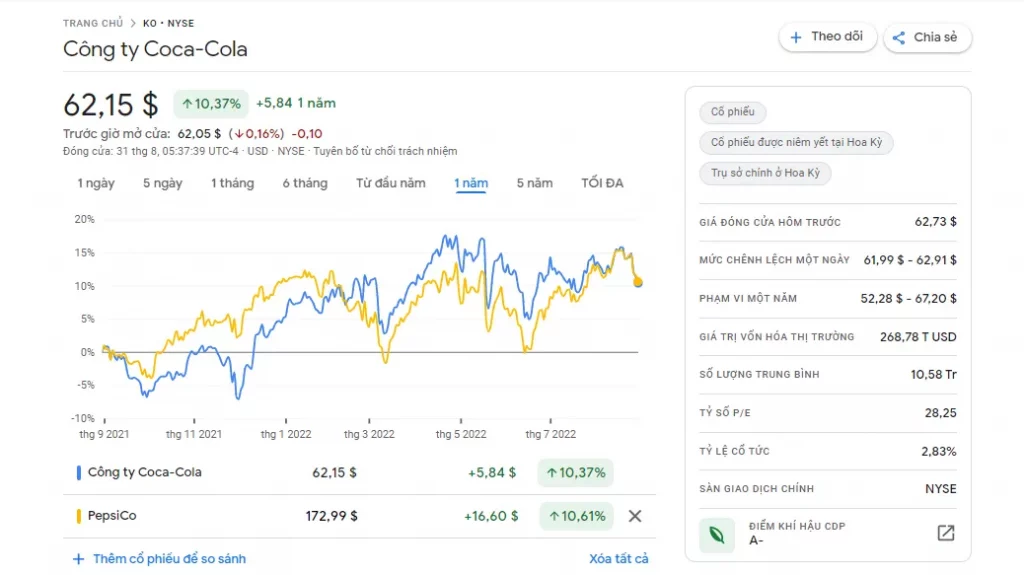Image resolution: width=1024 pixels, height=575 pixels.
Task: Click ĐIỂM KHÍ HẬU CDP label
Action: [x=797, y=527]
